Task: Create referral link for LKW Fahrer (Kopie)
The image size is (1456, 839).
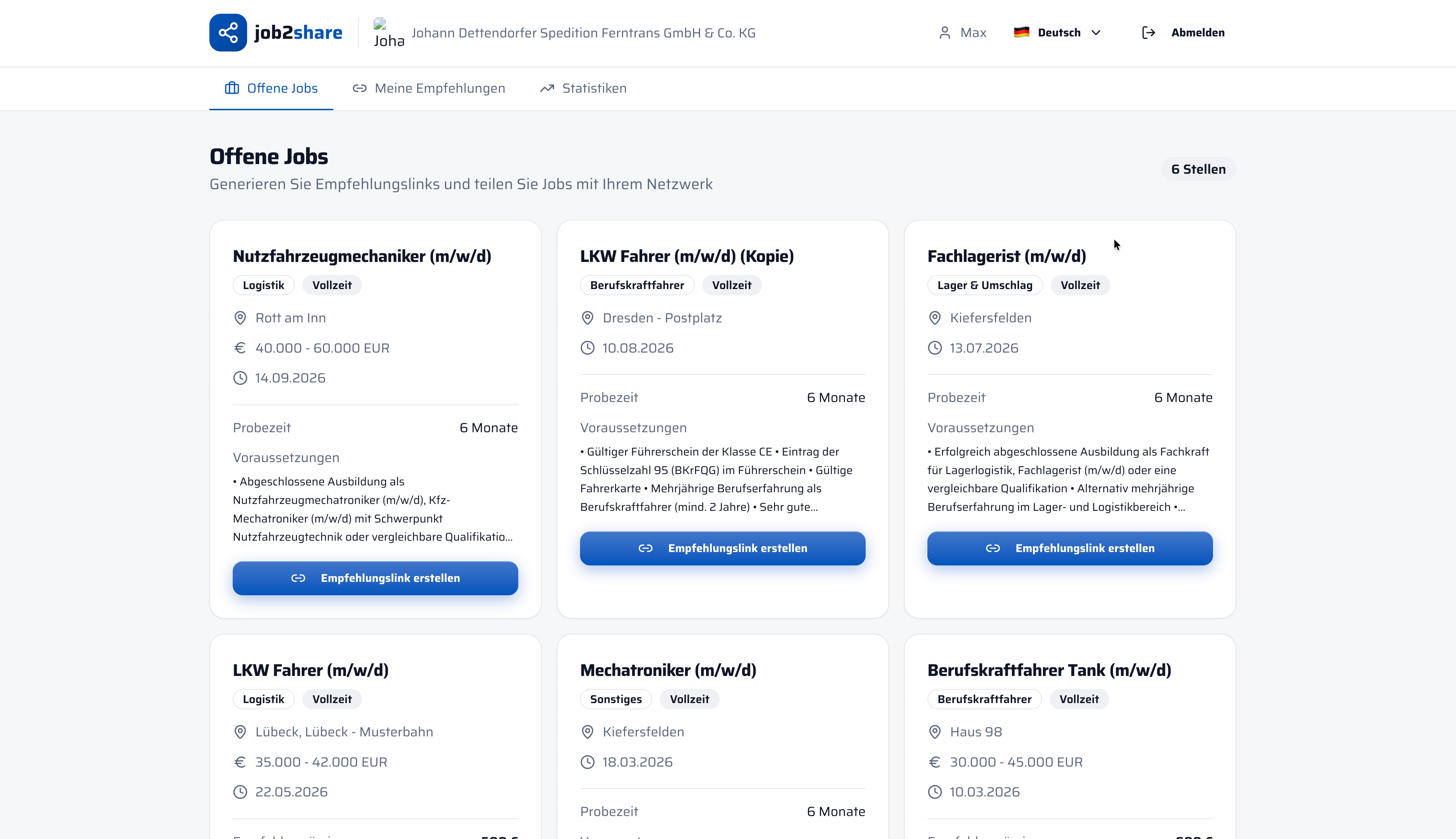Action: tap(722, 548)
